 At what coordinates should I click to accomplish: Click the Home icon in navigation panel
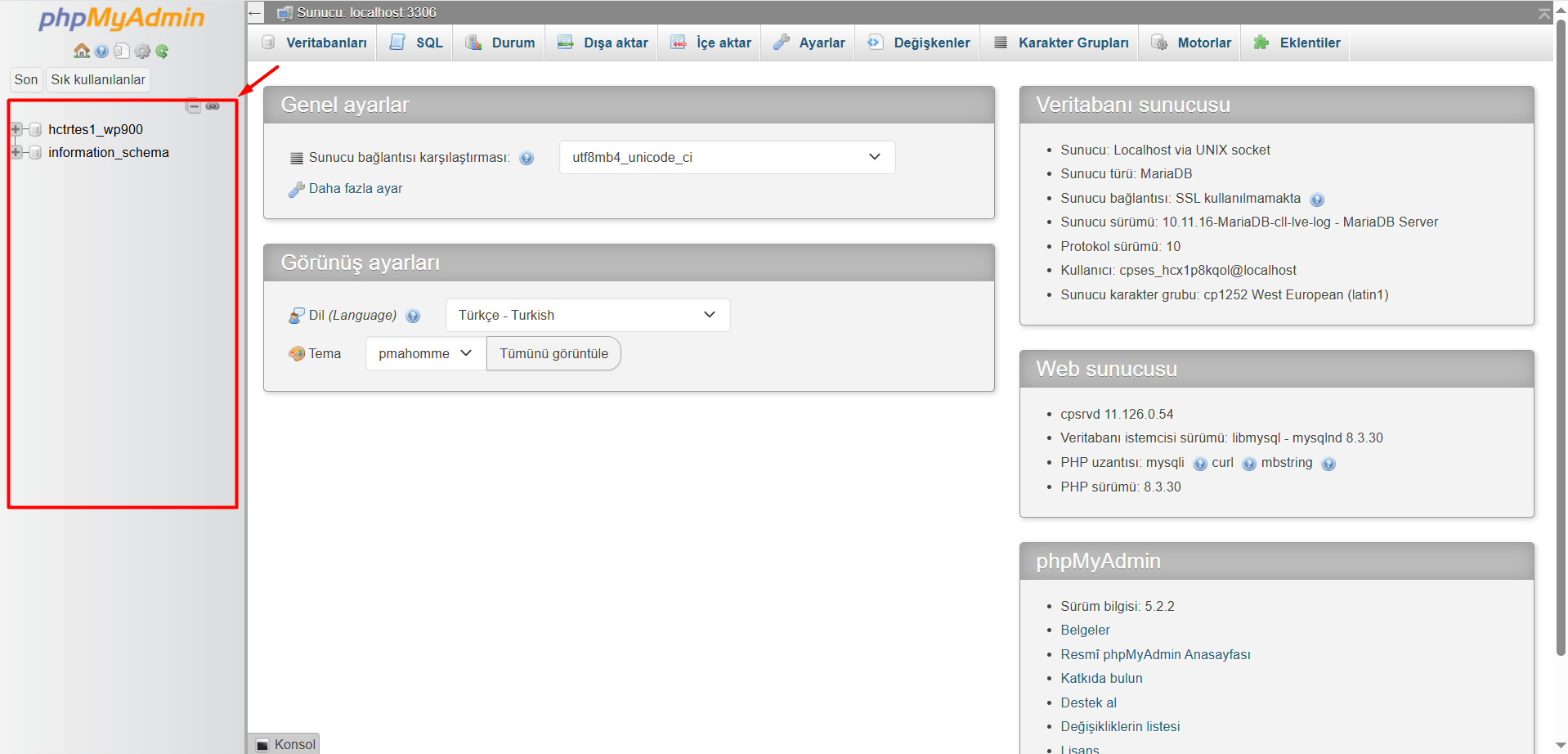(x=82, y=52)
